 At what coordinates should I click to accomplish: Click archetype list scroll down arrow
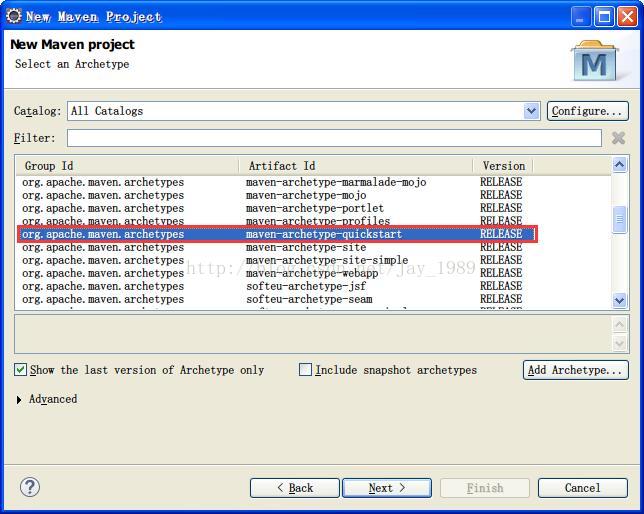coord(619,301)
